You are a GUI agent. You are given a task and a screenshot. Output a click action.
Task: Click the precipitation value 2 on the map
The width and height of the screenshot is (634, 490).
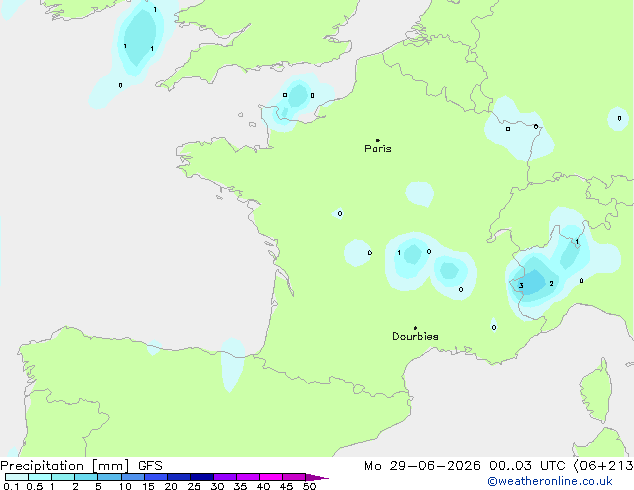(551, 284)
